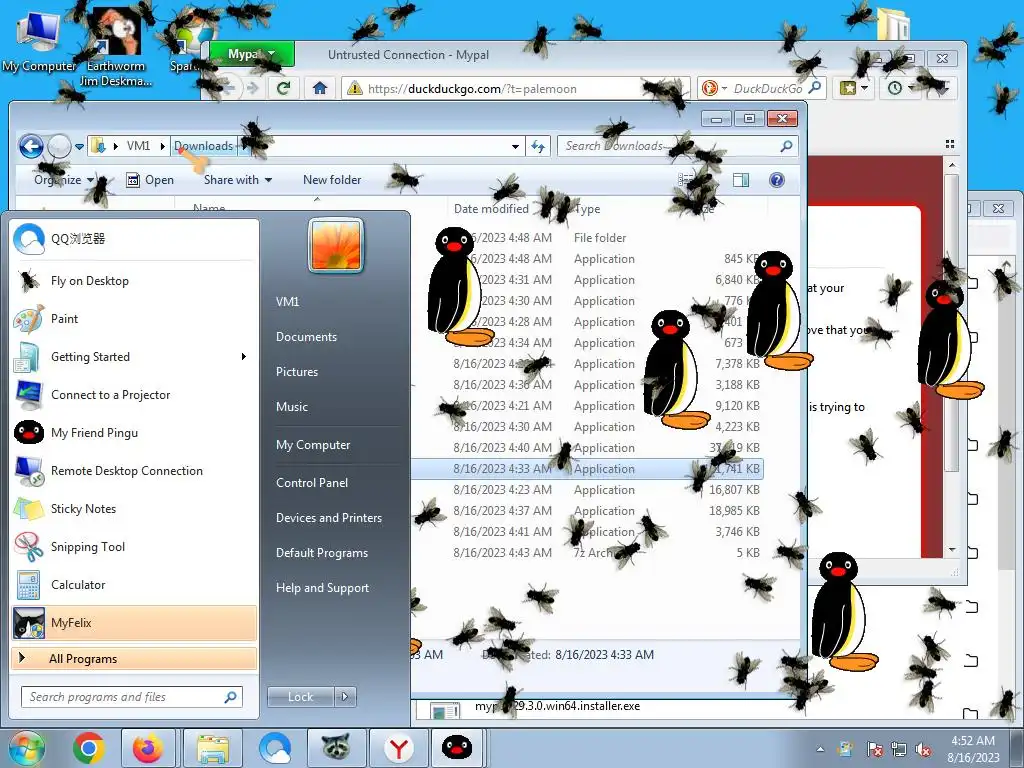The height and width of the screenshot is (768, 1024).
Task: Open Devices and Printers
Action: coord(328,518)
